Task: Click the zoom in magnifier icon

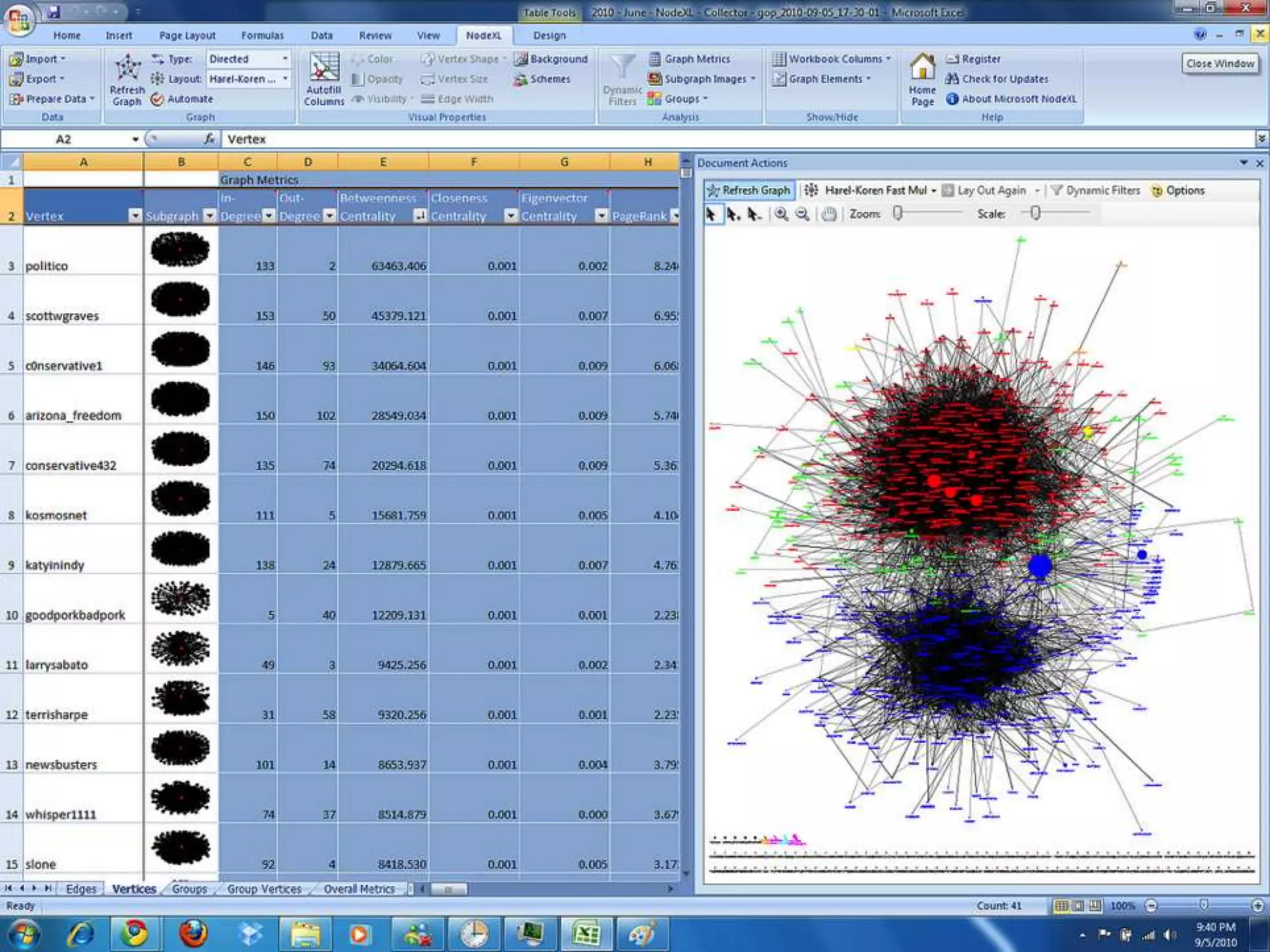Action: click(781, 214)
